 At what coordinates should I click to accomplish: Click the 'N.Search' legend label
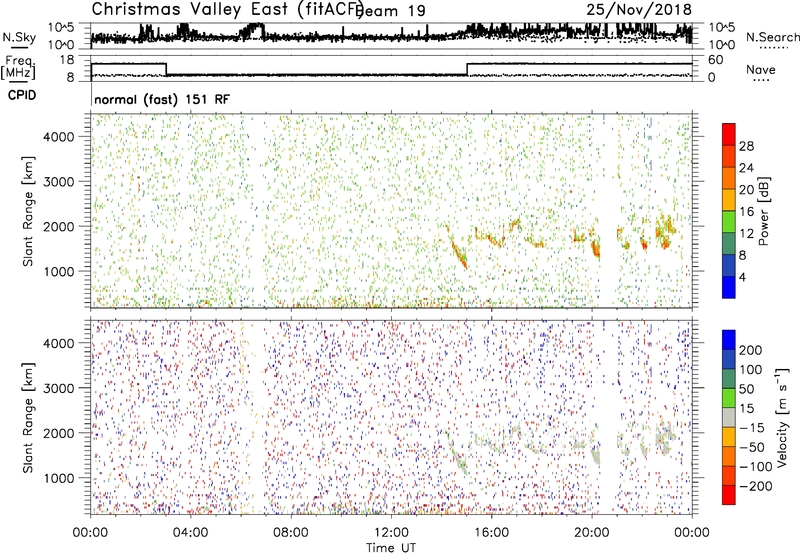(x=773, y=37)
